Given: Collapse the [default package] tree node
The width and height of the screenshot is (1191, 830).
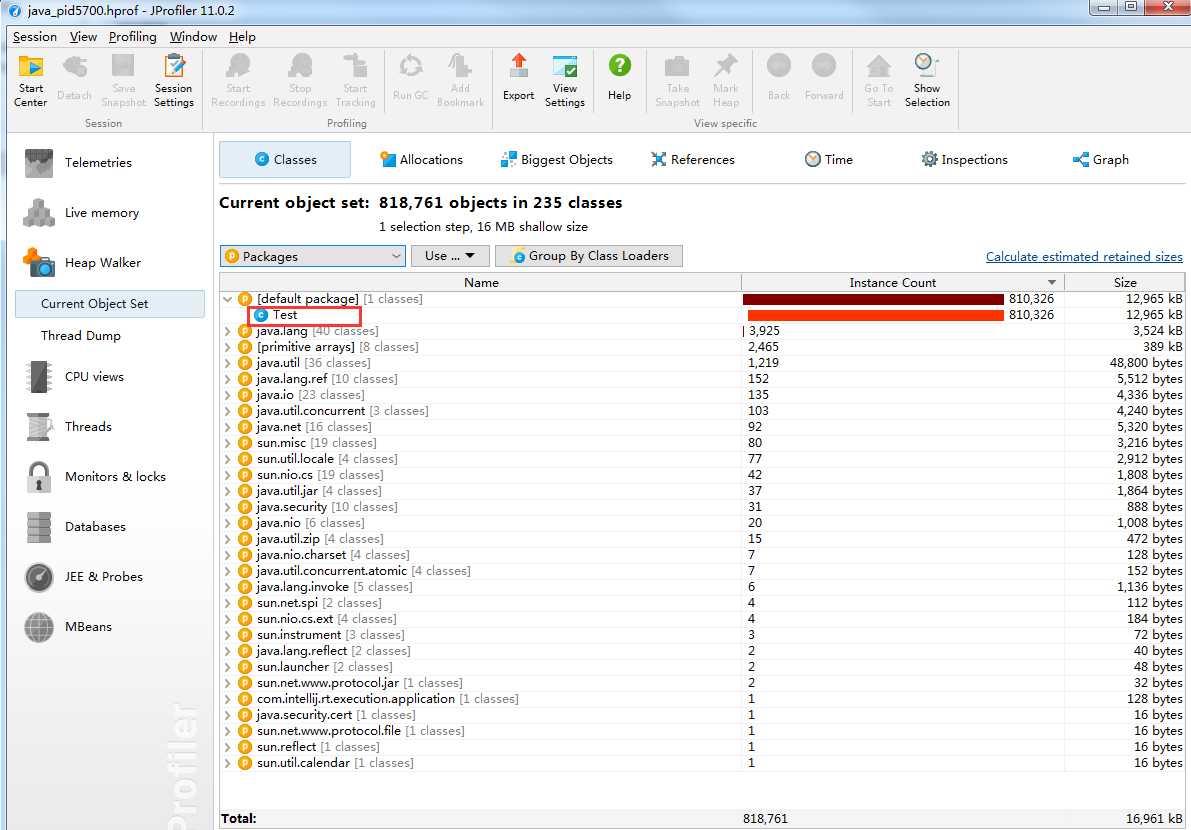Looking at the screenshot, I should point(227,299).
